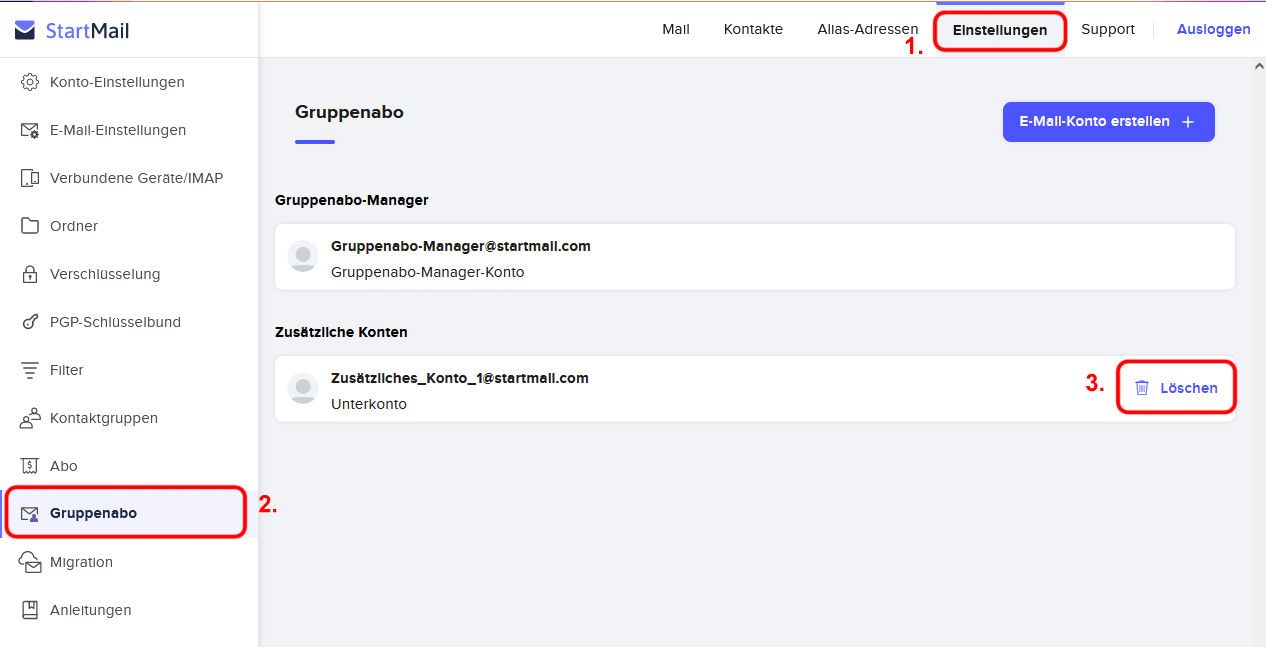Select the Einstellungen tab
Screen dimensions: 1266x647
coord(1000,30)
